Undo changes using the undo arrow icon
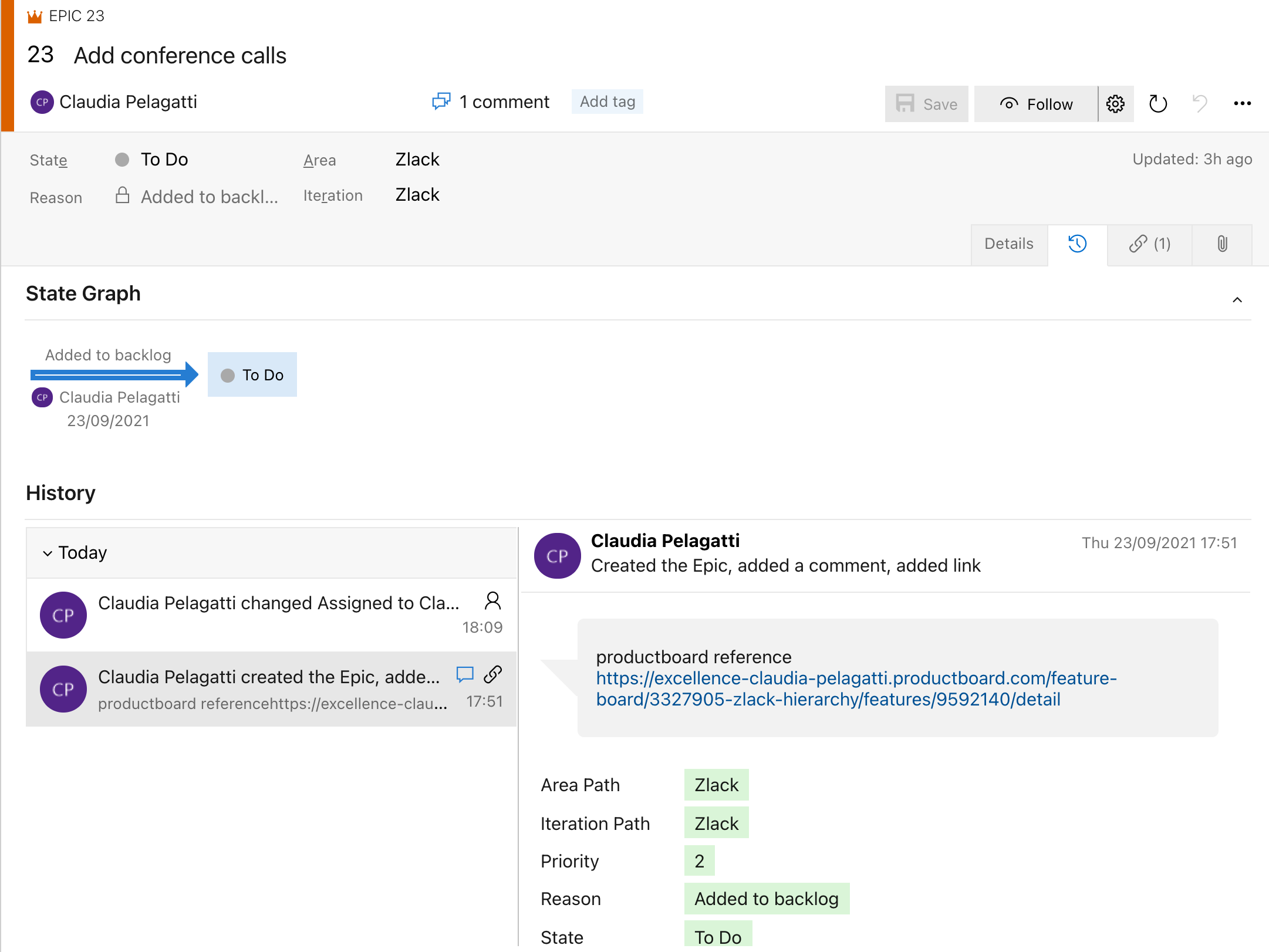1269x952 pixels. coord(1200,104)
